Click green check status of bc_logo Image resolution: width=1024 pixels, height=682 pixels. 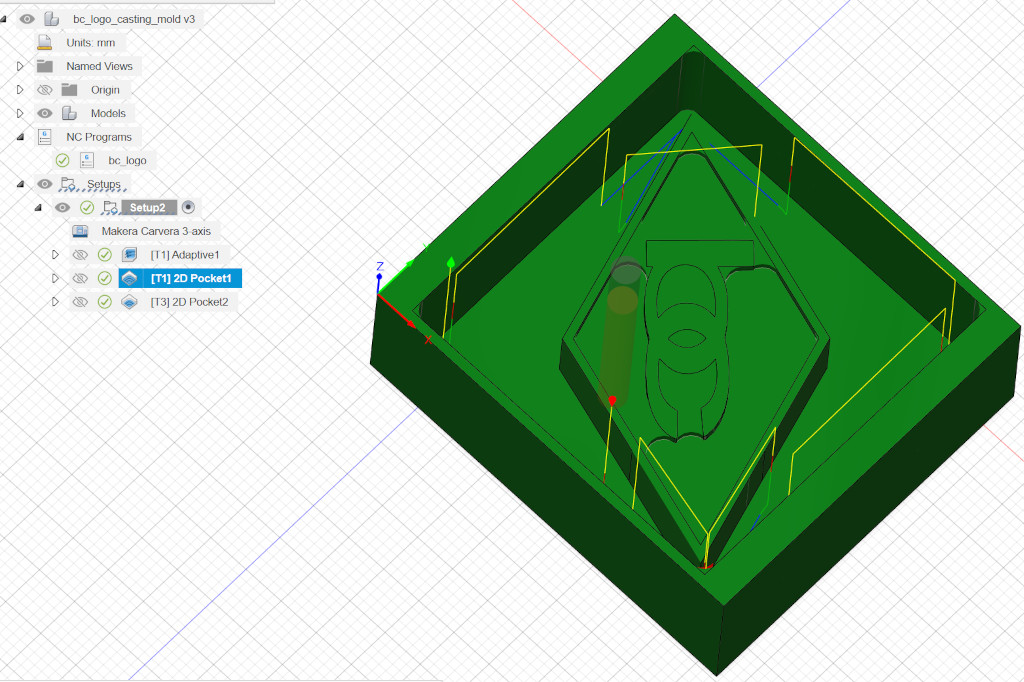[x=62, y=160]
